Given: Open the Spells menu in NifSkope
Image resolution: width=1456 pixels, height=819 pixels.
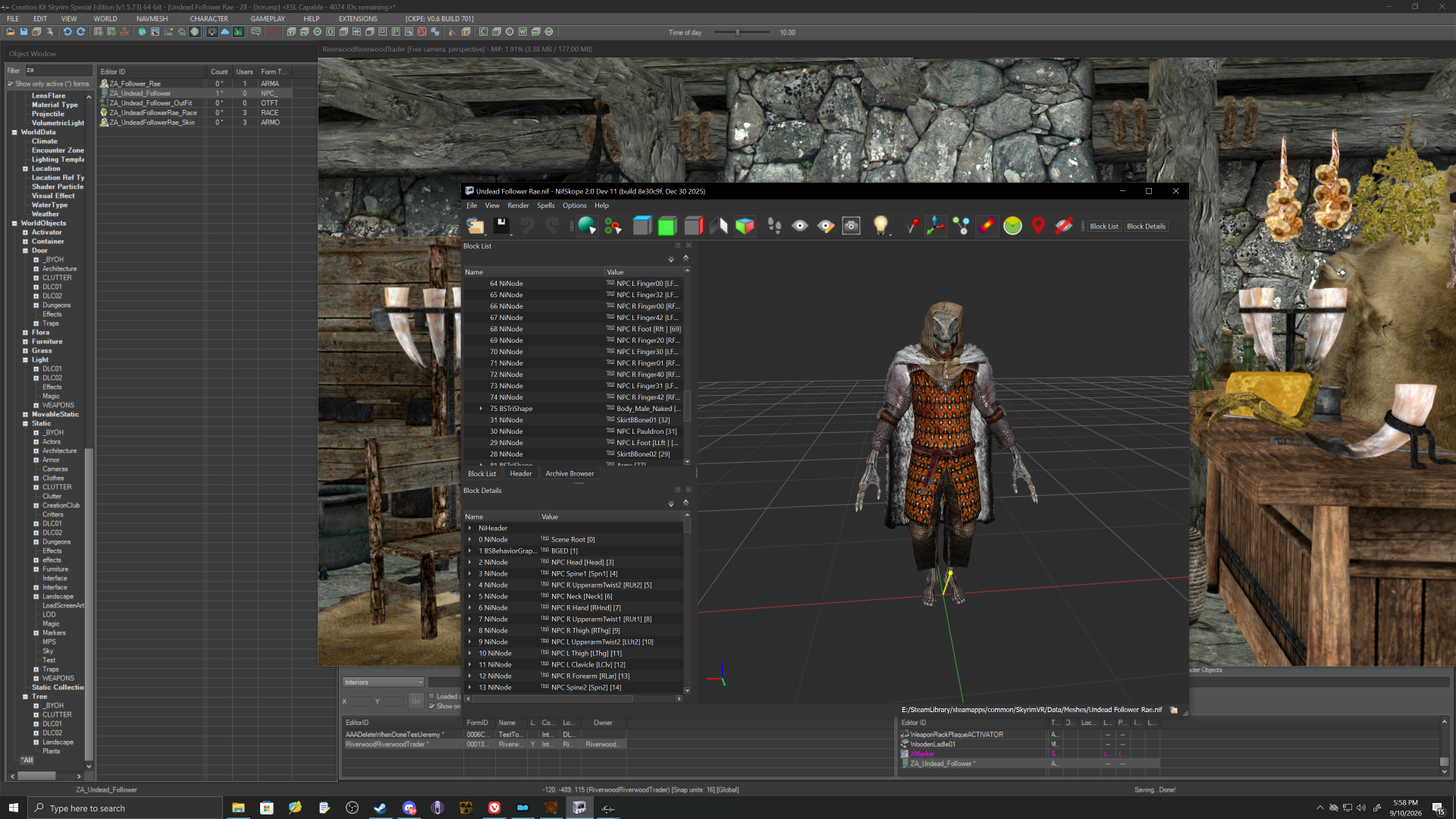Looking at the screenshot, I should coord(546,206).
